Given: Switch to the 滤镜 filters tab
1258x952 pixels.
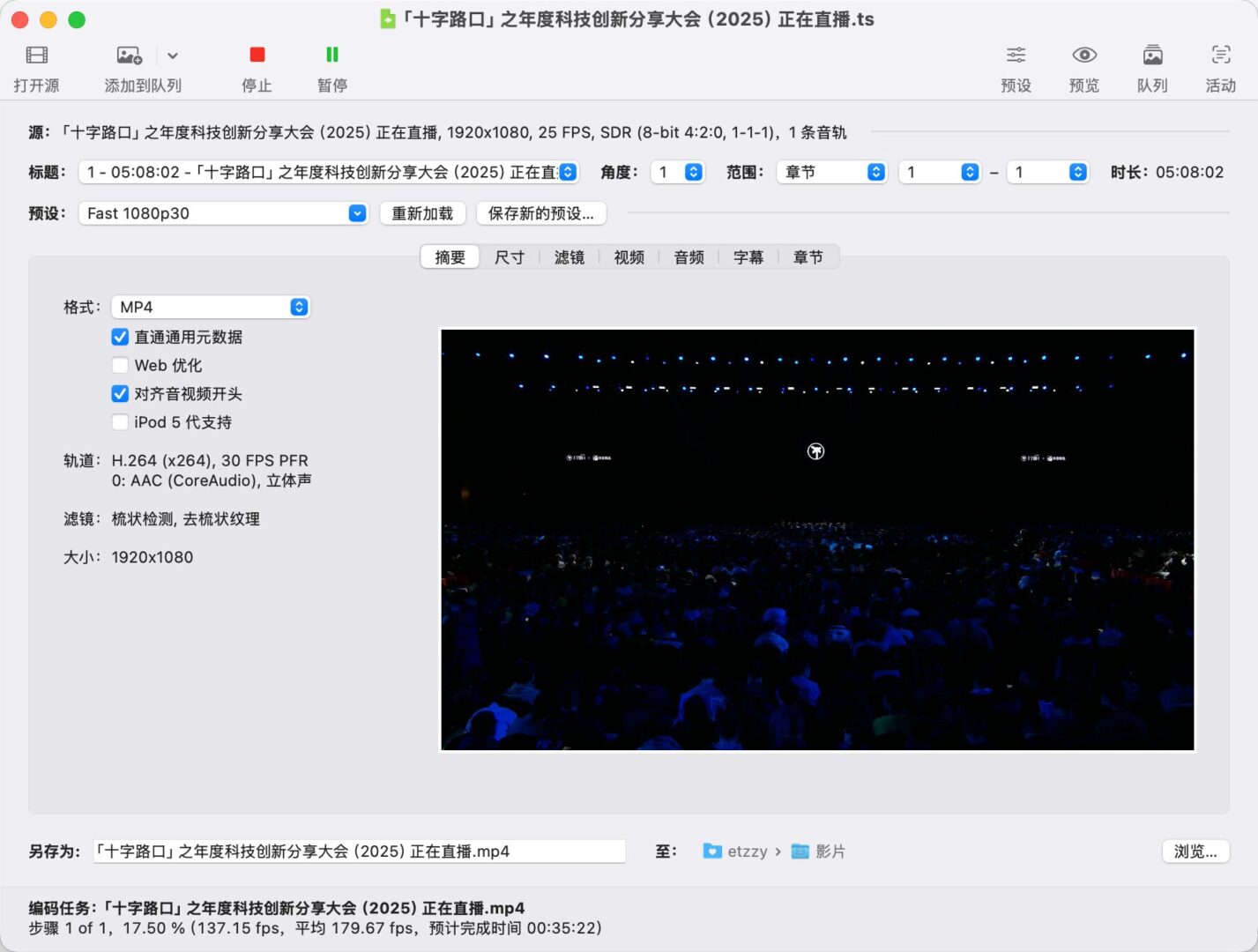Looking at the screenshot, I should pyautogui.click(x=569, y=257).
